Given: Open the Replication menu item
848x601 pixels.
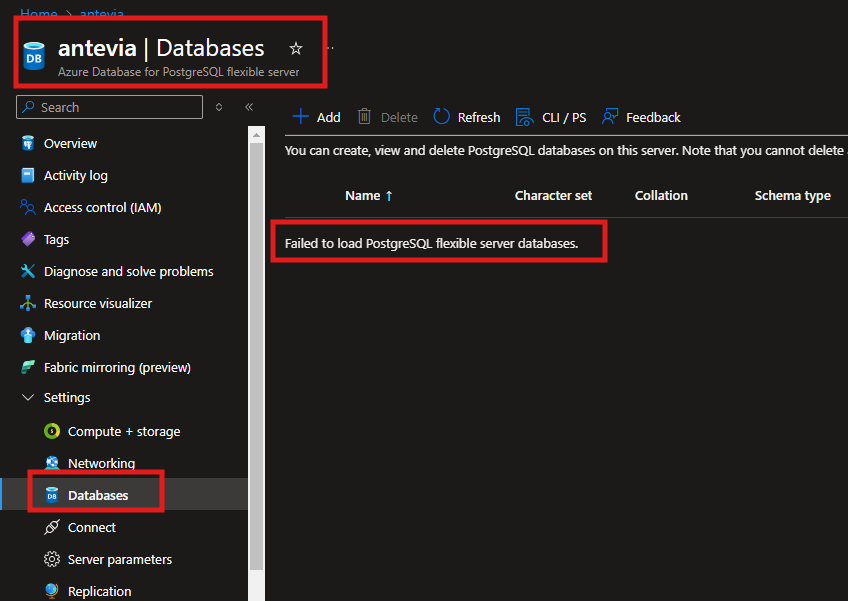Looking at the screenshot, I should click(100, 591).
